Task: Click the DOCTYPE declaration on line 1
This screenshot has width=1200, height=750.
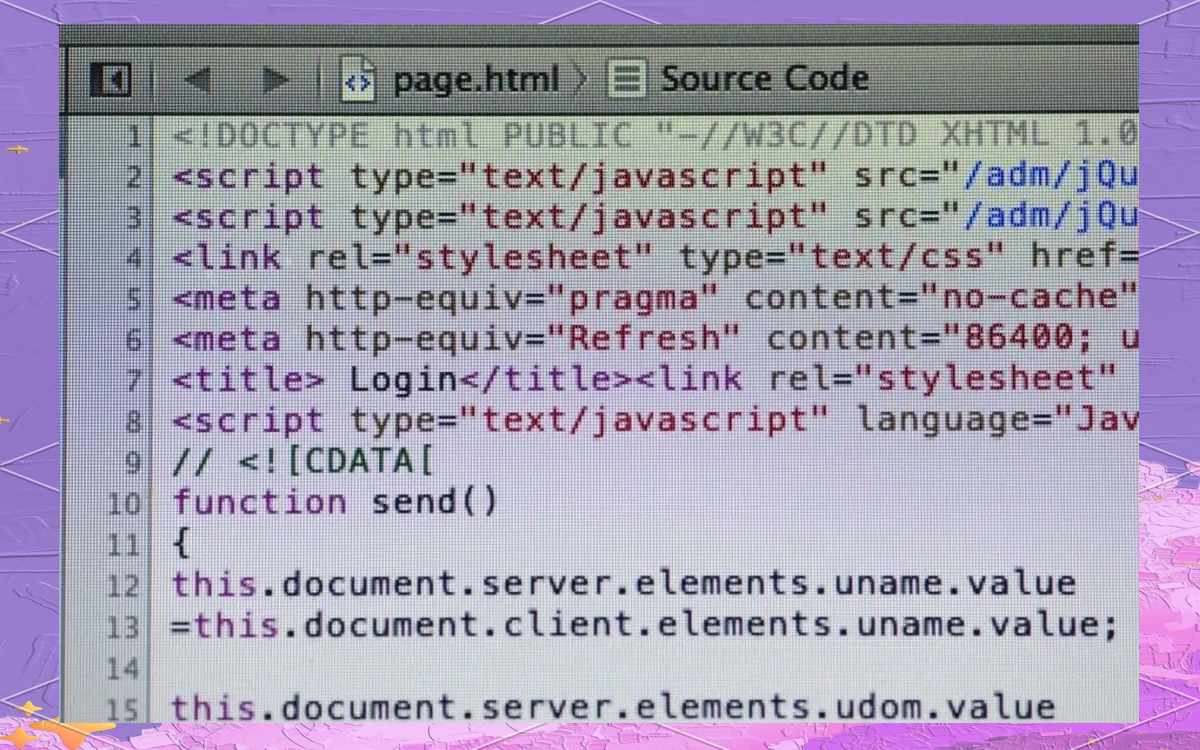Action: (x=655, y=135)
